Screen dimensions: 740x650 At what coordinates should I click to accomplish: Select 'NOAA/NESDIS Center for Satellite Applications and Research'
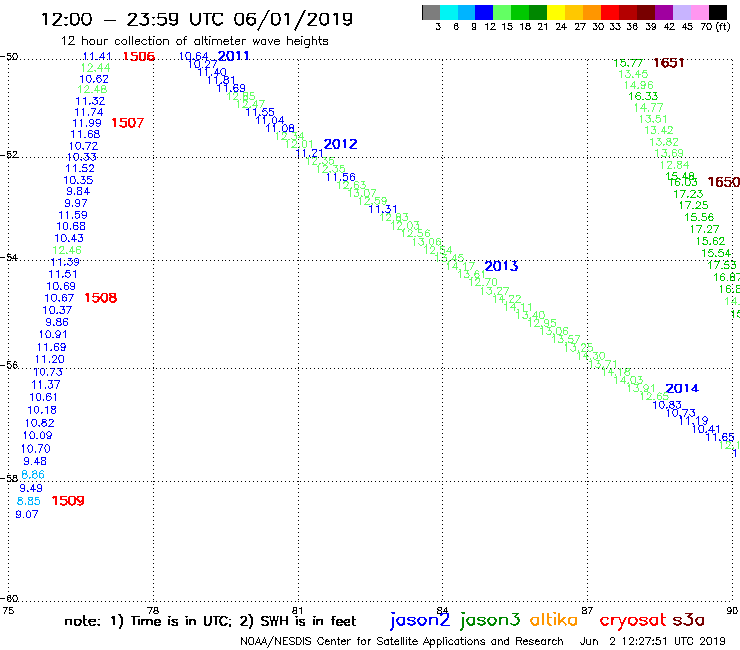[x=402, y=642]
